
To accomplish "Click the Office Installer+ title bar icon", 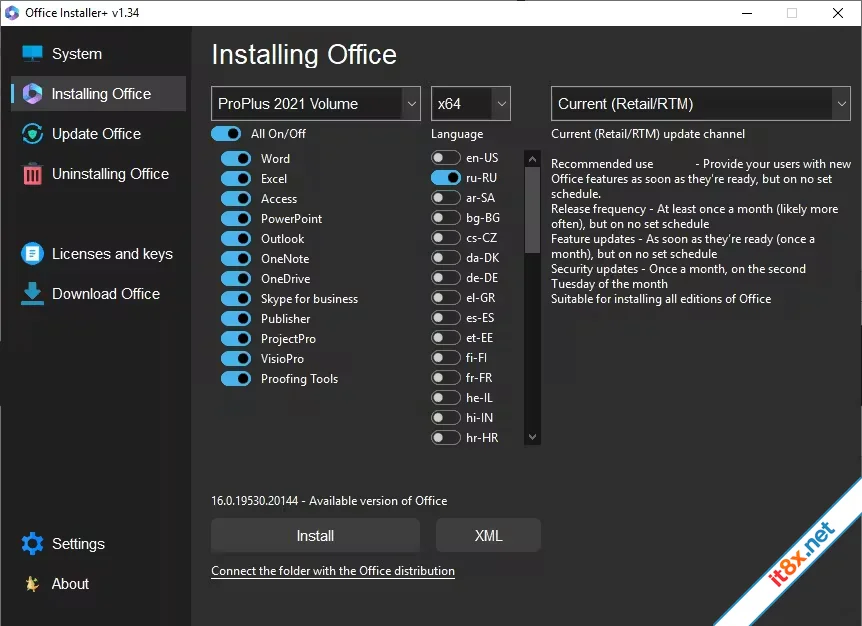I will pyautogui.click(x=12, y=13).
